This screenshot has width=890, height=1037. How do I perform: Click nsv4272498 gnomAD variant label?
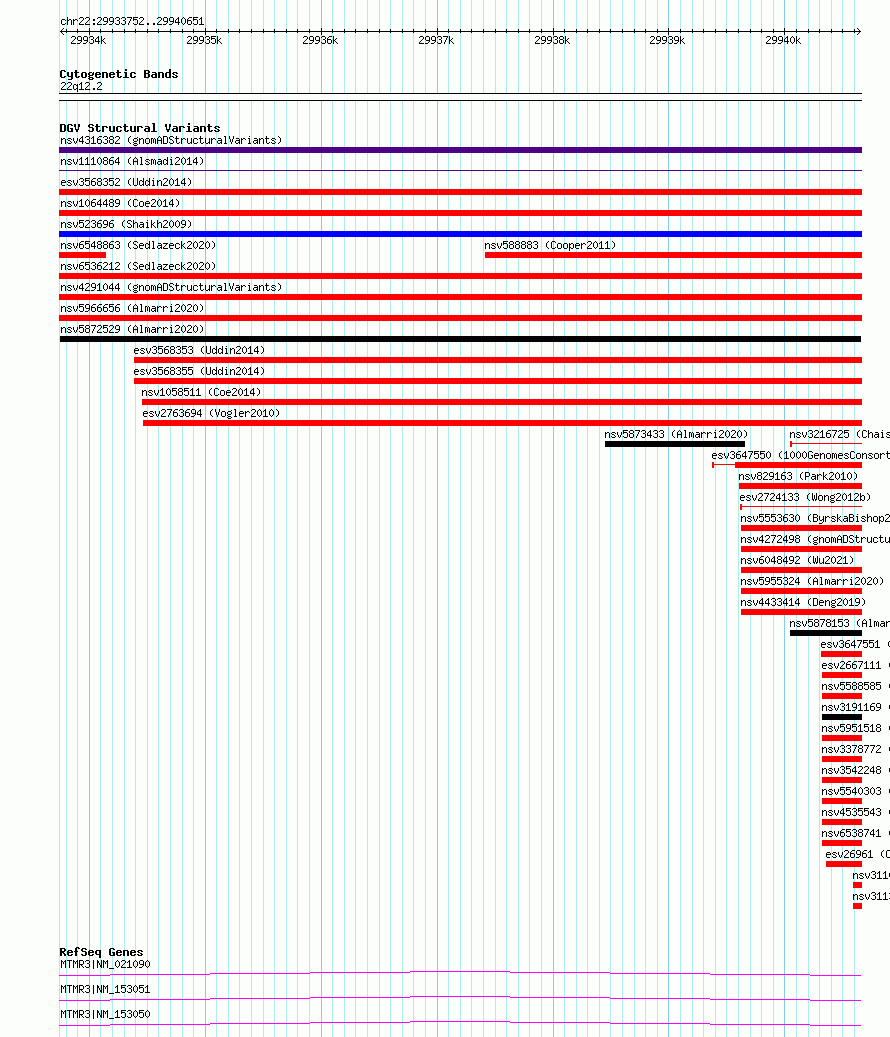click(815, 540)
